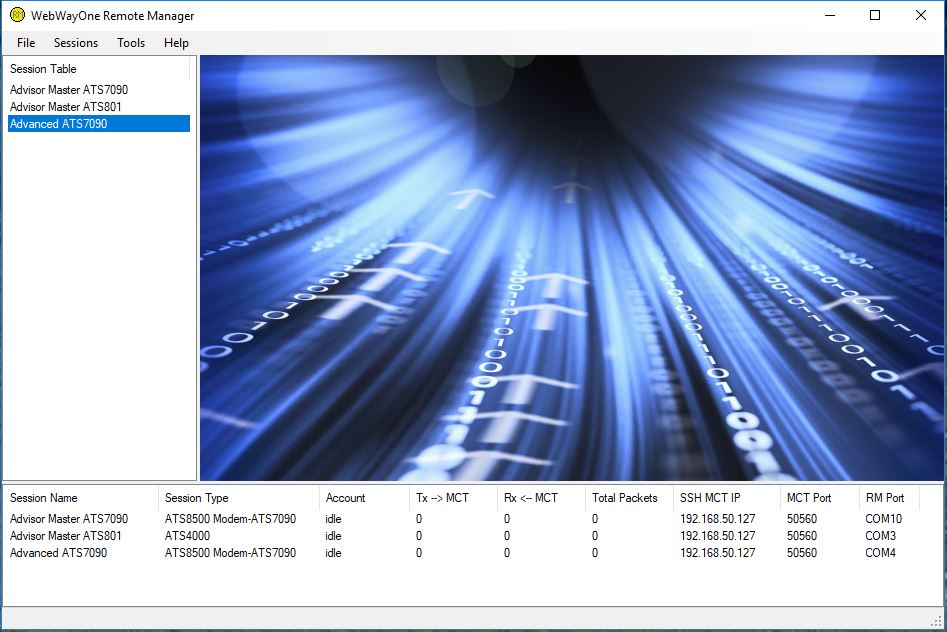Select Advisor Master ATS7090 in Session Table
The width and height of the screenshot is (947, 632).
69,90
